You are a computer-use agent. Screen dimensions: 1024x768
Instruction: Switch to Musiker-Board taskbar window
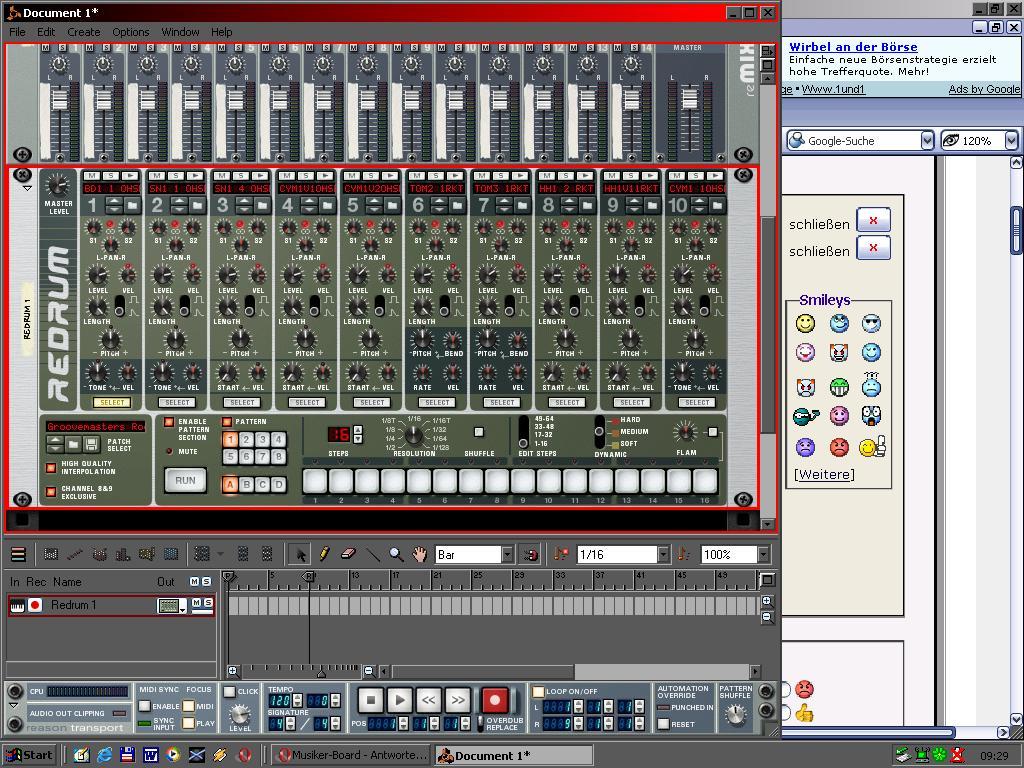[x=351, y=756]
